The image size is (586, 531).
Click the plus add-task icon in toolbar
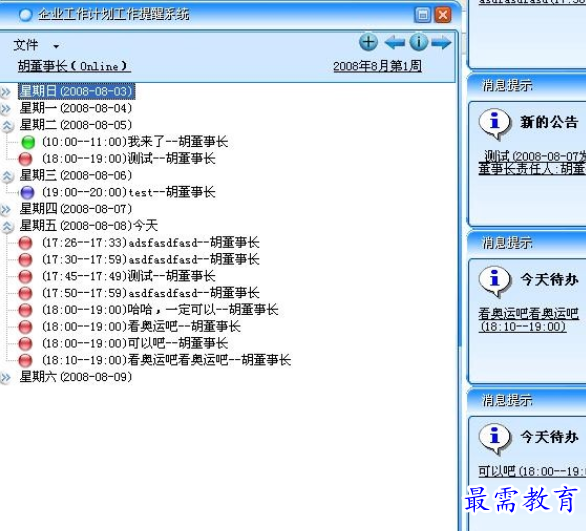point(368,42)
